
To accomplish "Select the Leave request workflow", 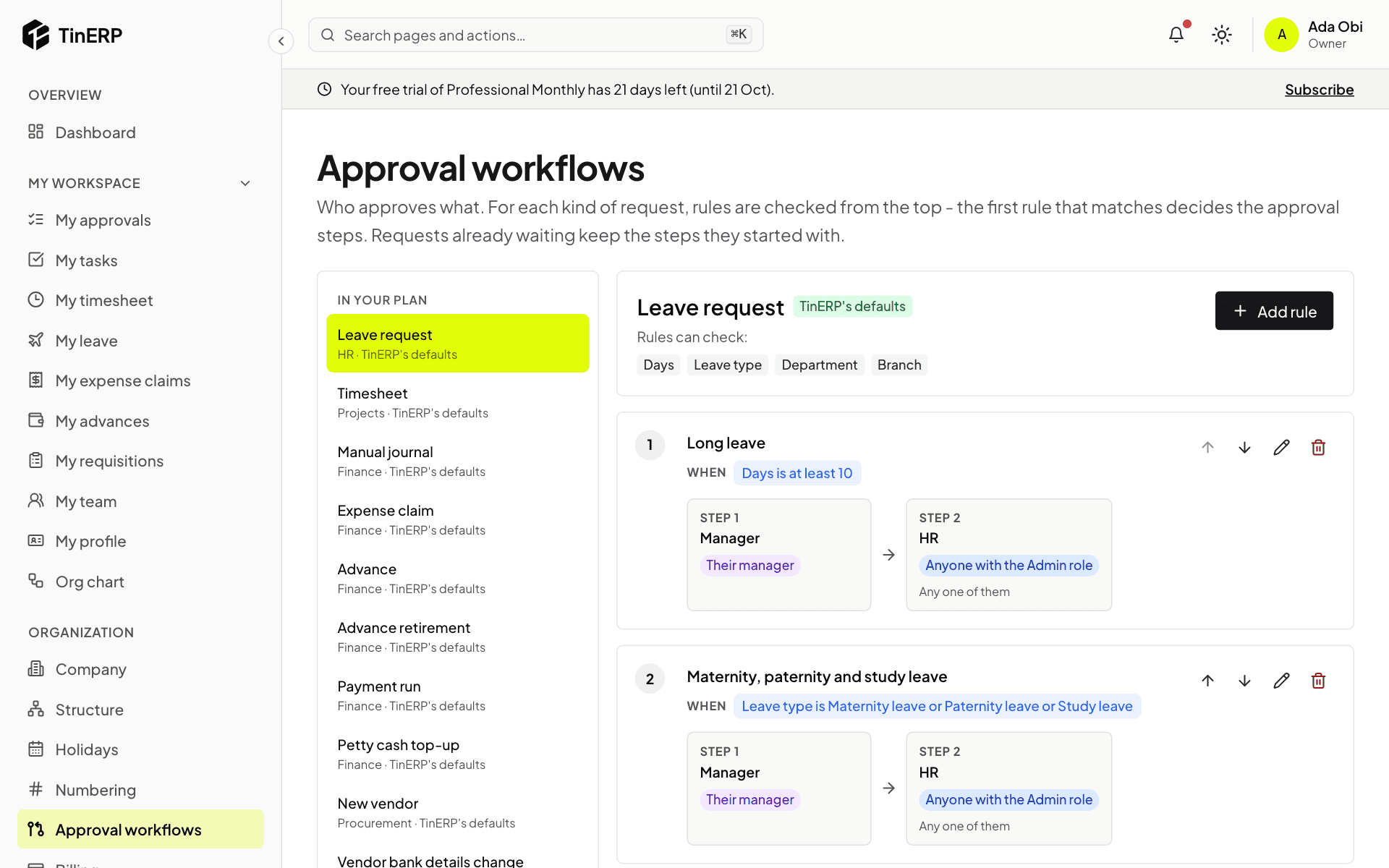I will pyautogui.click(x=457, y=344).
